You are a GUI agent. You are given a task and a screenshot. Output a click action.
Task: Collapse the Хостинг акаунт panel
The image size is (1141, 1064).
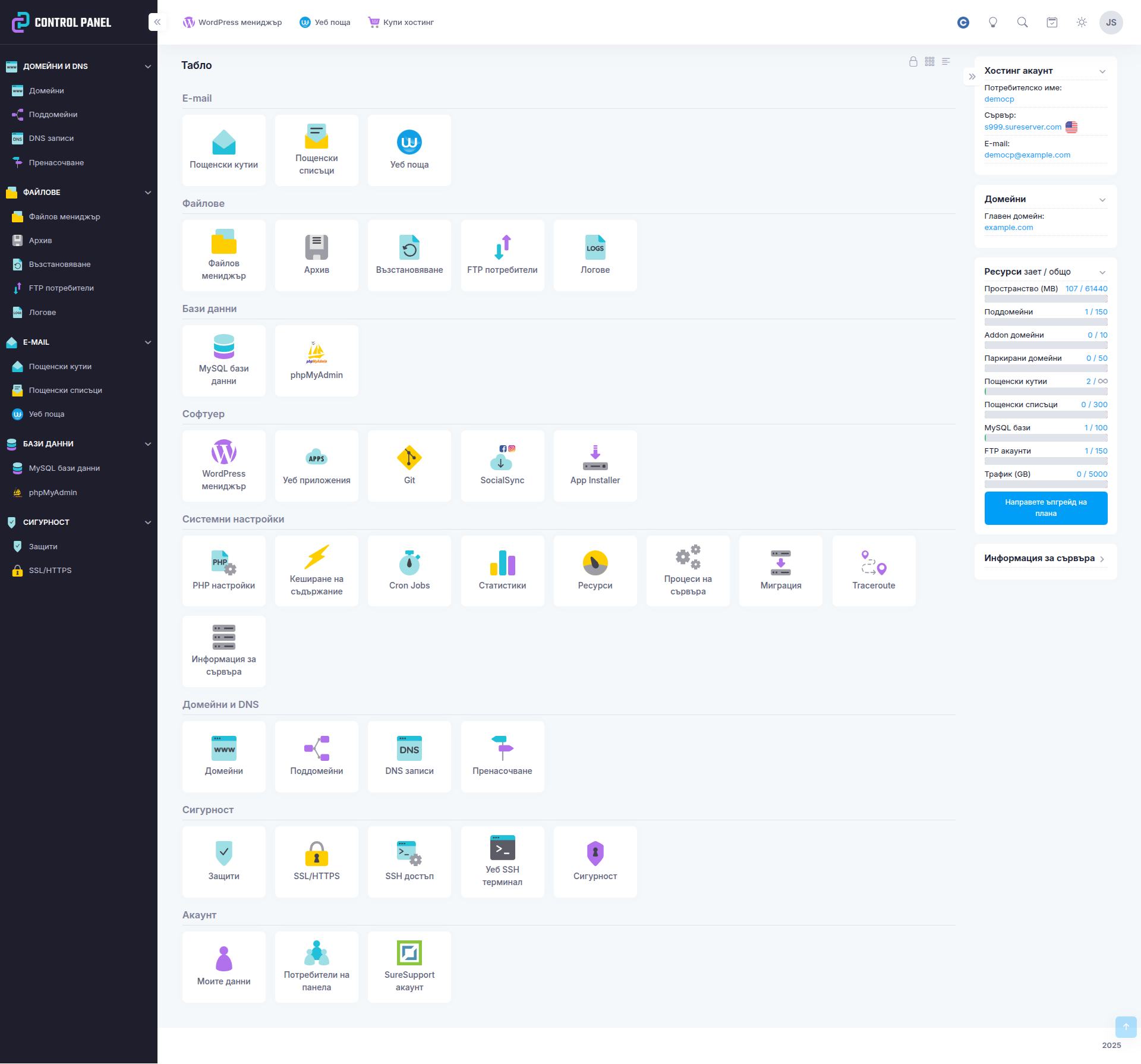pos(1102,71)
